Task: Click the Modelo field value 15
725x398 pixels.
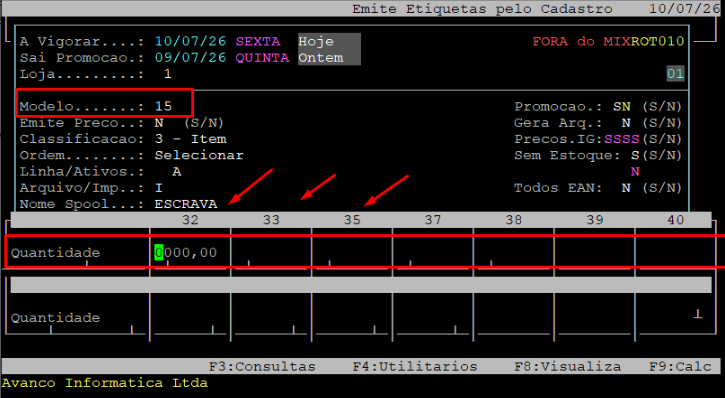Action: (163, 106)
